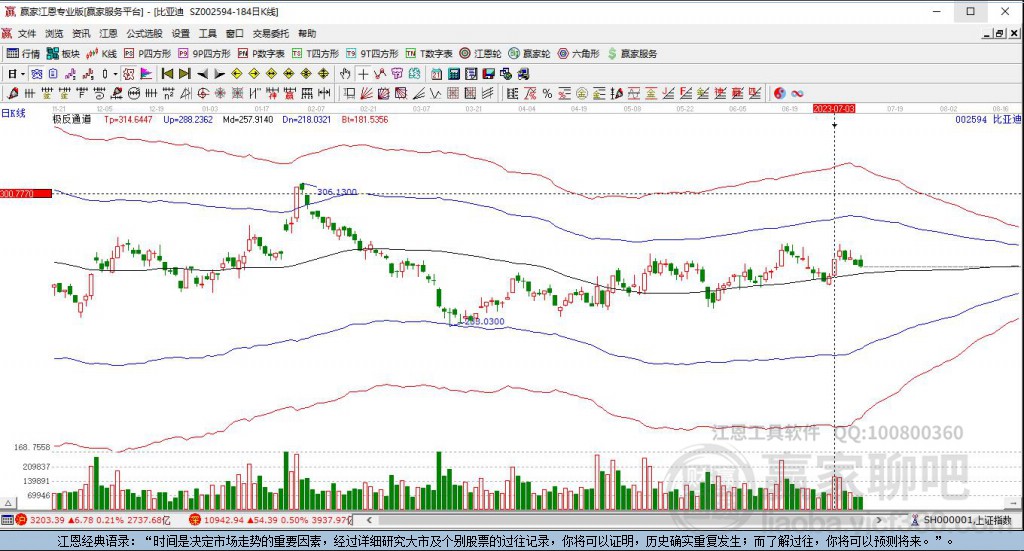Open the 帮助 menu

pyautogui.click(x=307, y=33)
